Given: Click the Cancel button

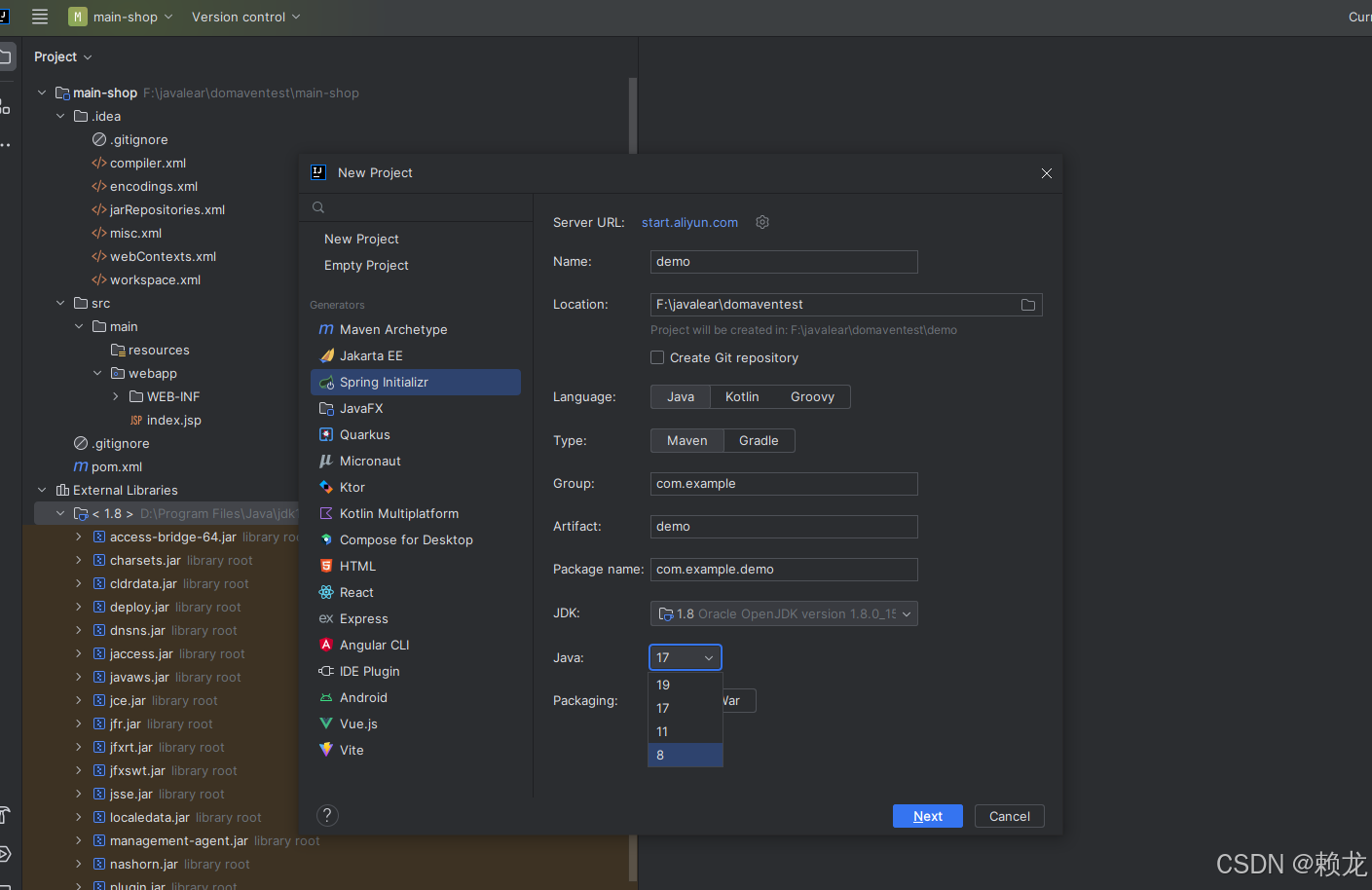Looking at the screenshot, I should pos(1010,816).
